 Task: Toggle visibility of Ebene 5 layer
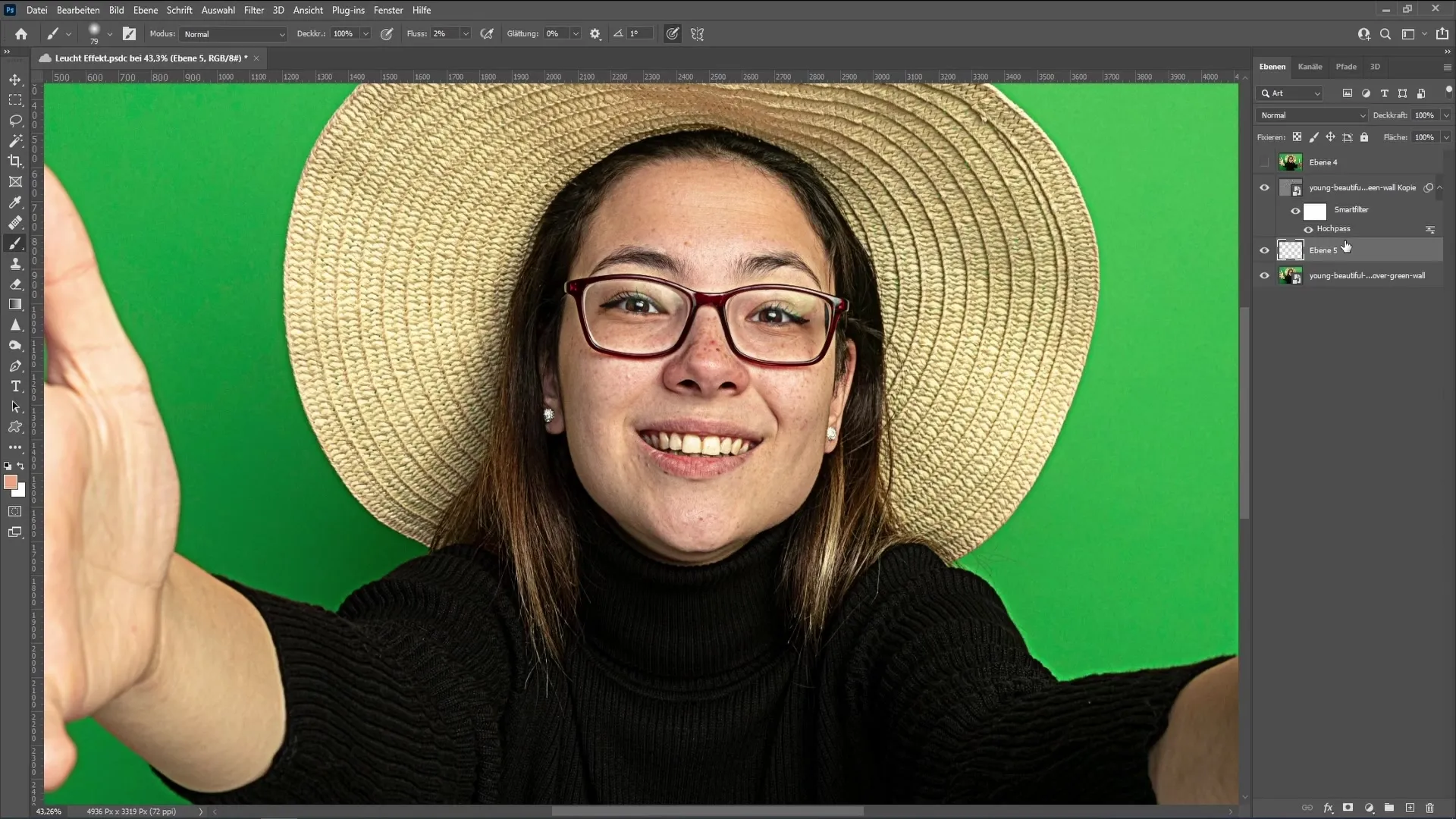(x=1266, y=251)
